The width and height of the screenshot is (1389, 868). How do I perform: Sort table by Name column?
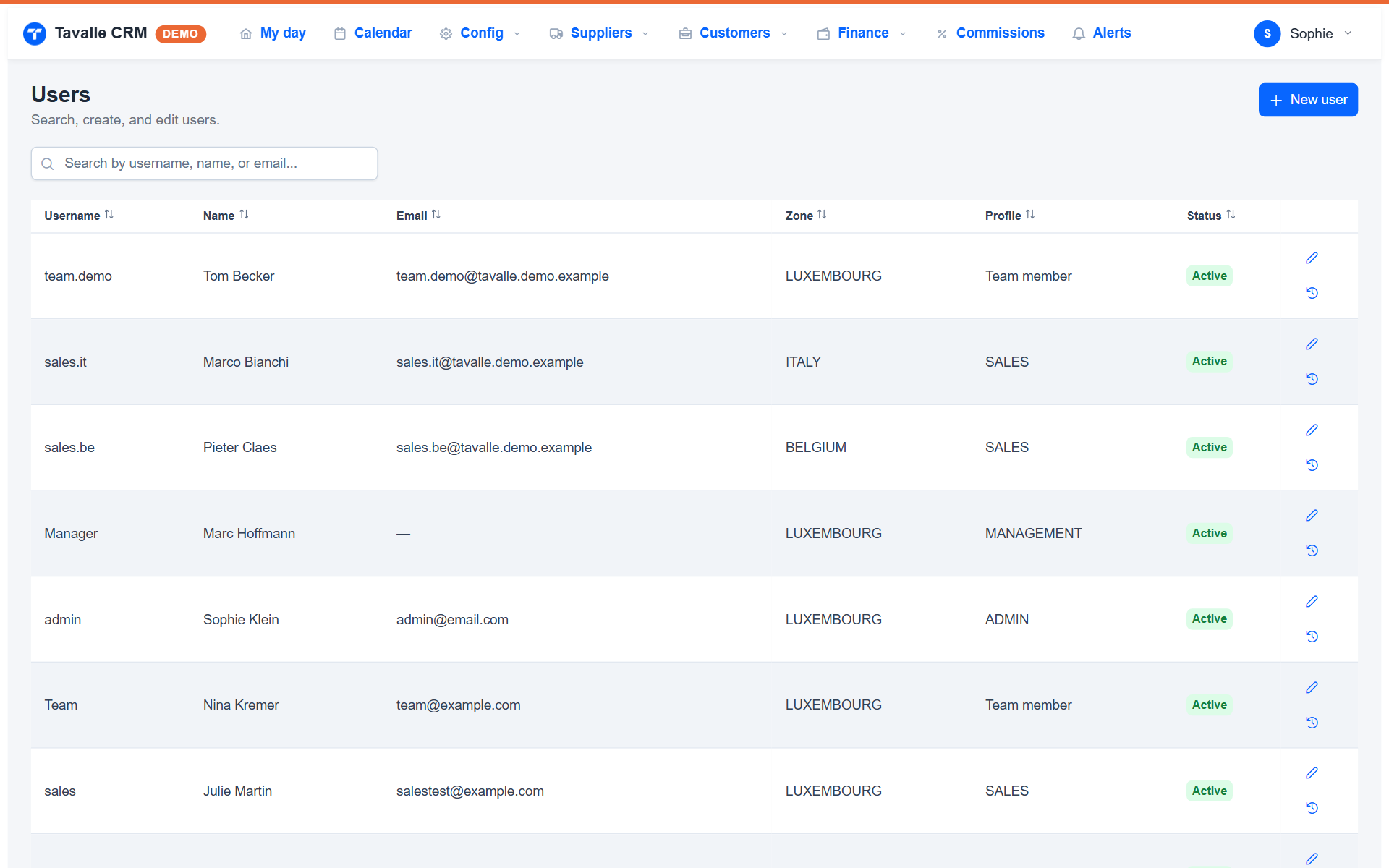226,216
